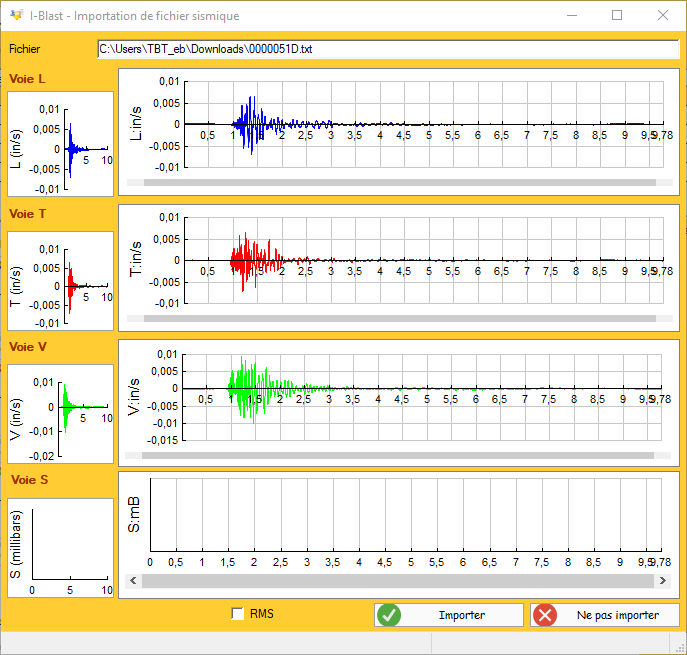
Task: Enable the RMS checkbox
Action: 237,614
